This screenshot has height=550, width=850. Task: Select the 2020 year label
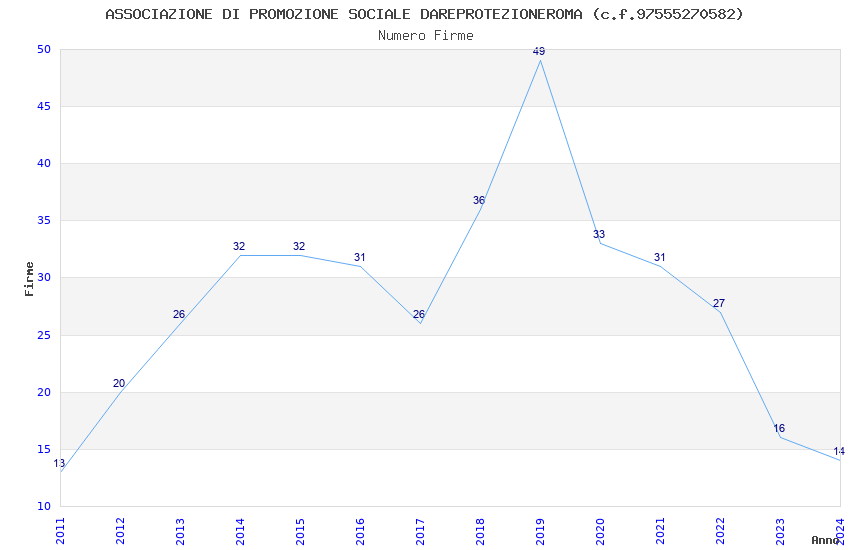tap(600, 531)
